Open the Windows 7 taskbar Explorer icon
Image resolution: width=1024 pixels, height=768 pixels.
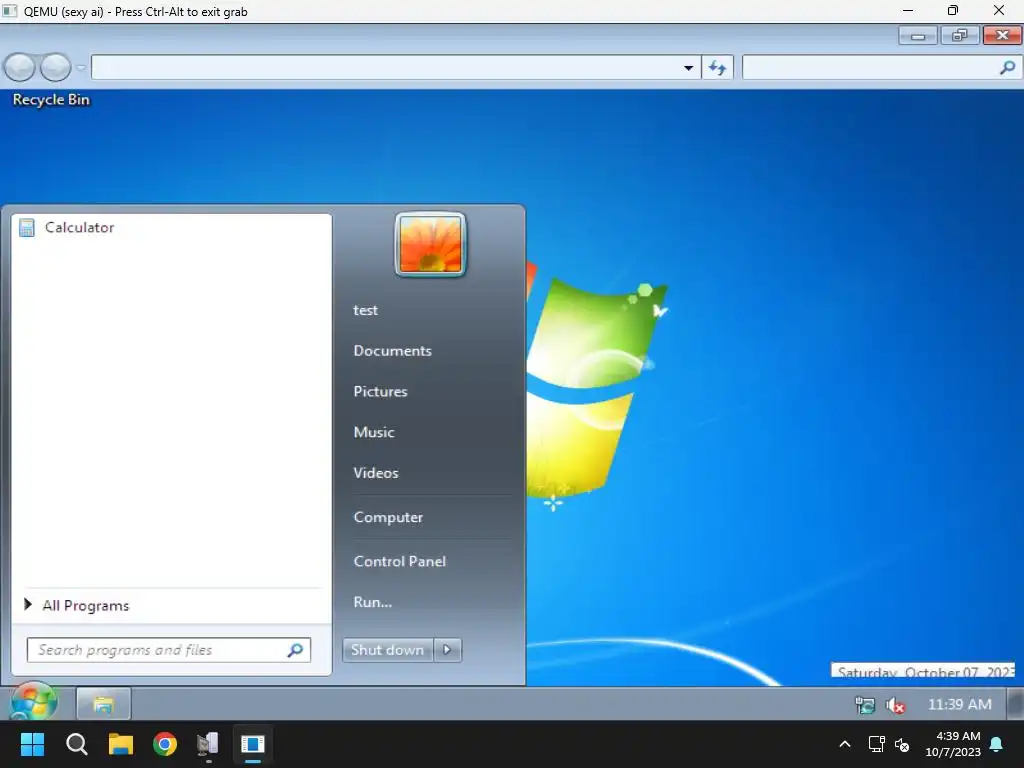point(104,704)
